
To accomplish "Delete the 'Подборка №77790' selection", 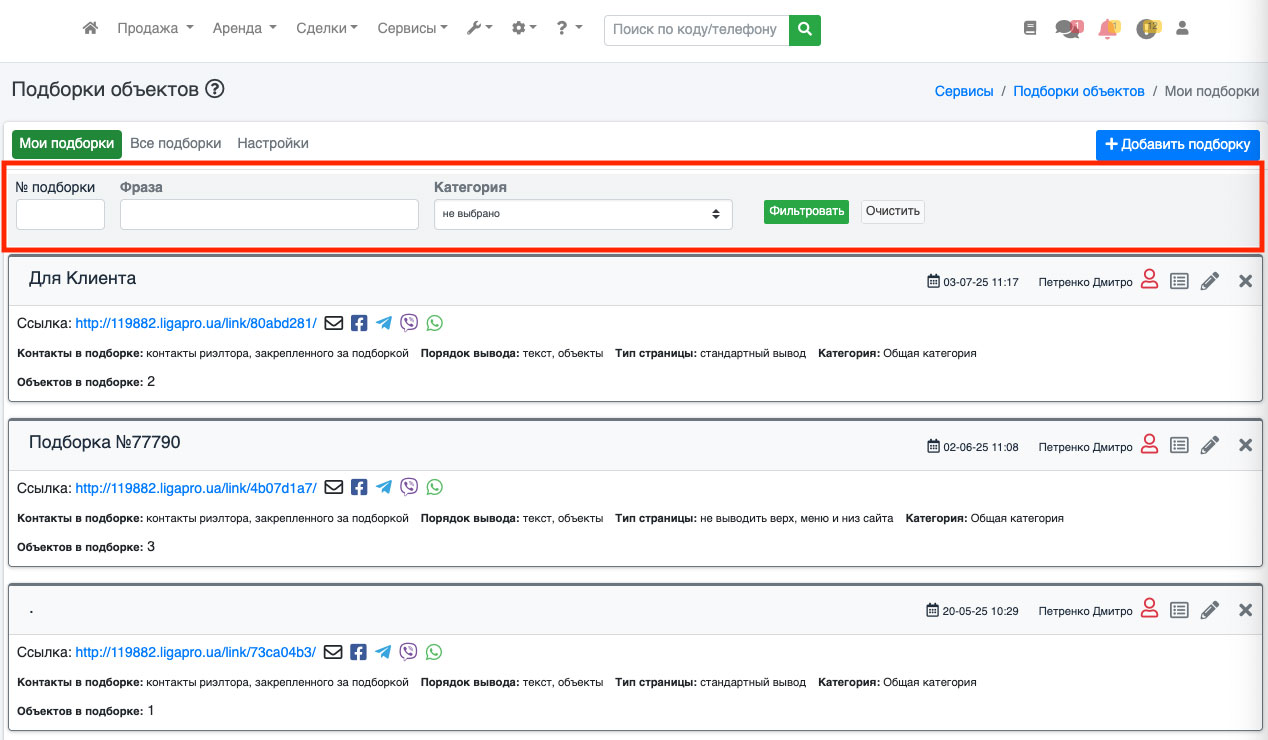I will coord(1245,445).
